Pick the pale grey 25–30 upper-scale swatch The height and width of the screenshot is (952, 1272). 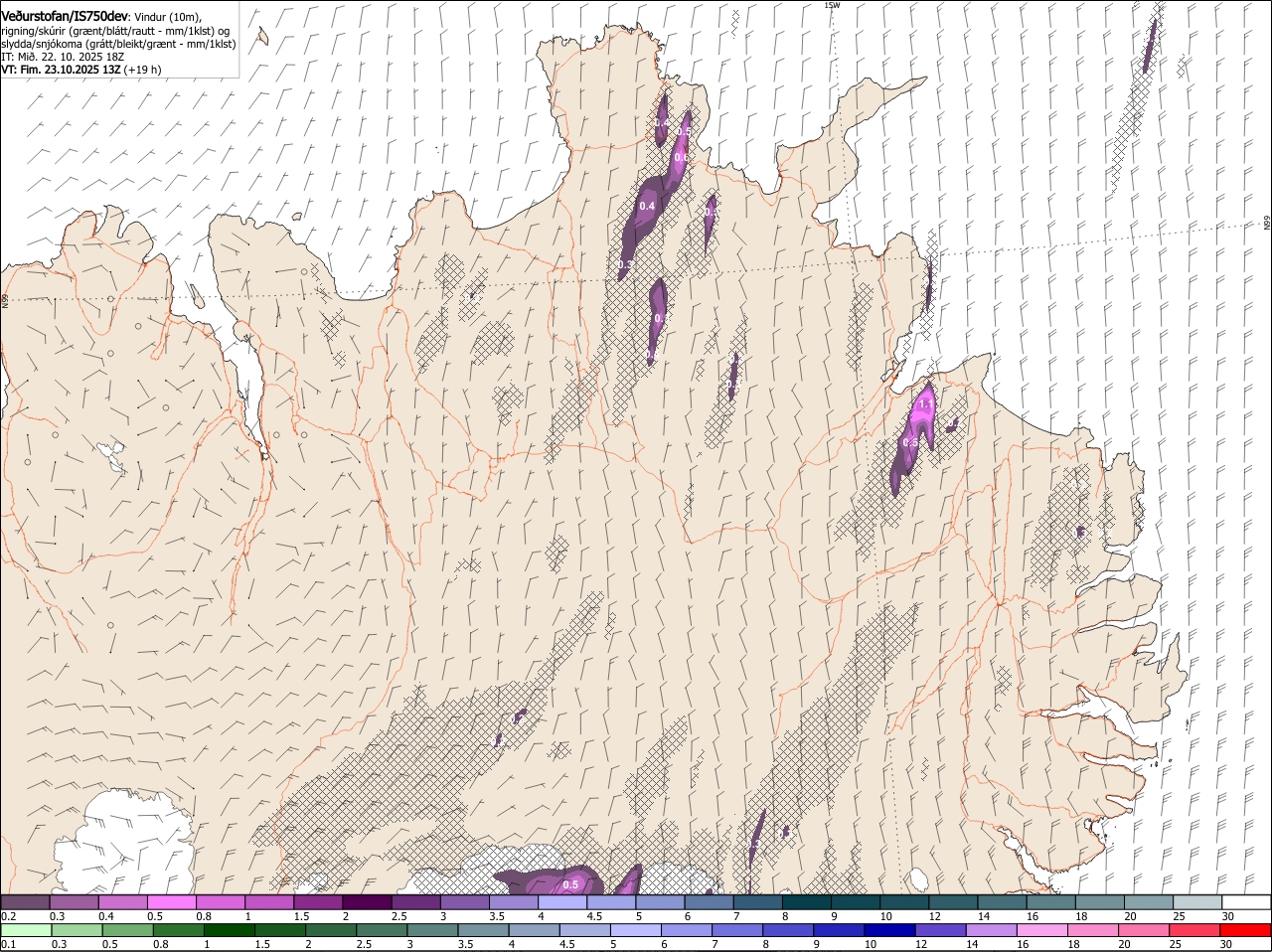click(1197, 902)
